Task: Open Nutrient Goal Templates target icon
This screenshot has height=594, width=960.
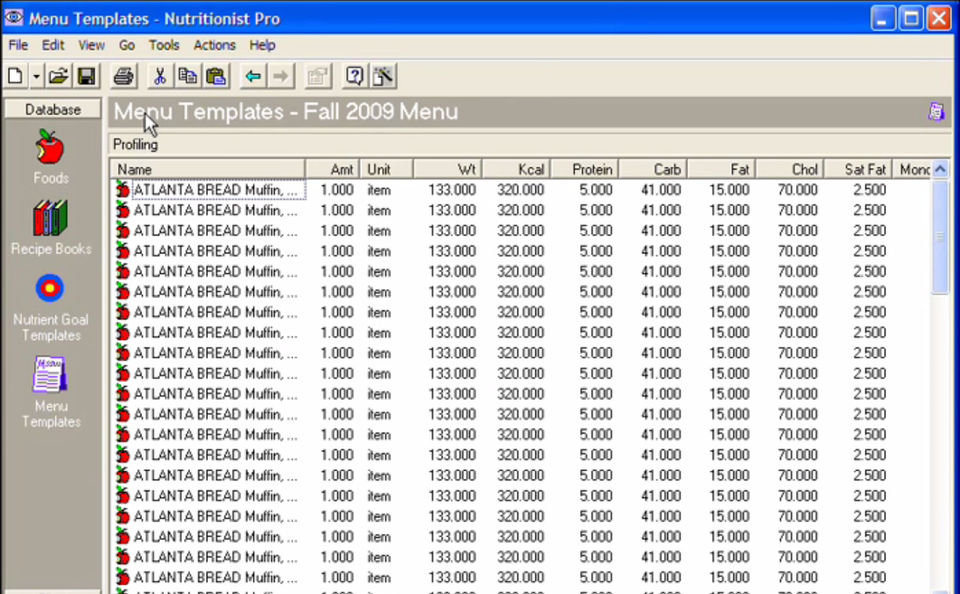Action: pos(50,288)
